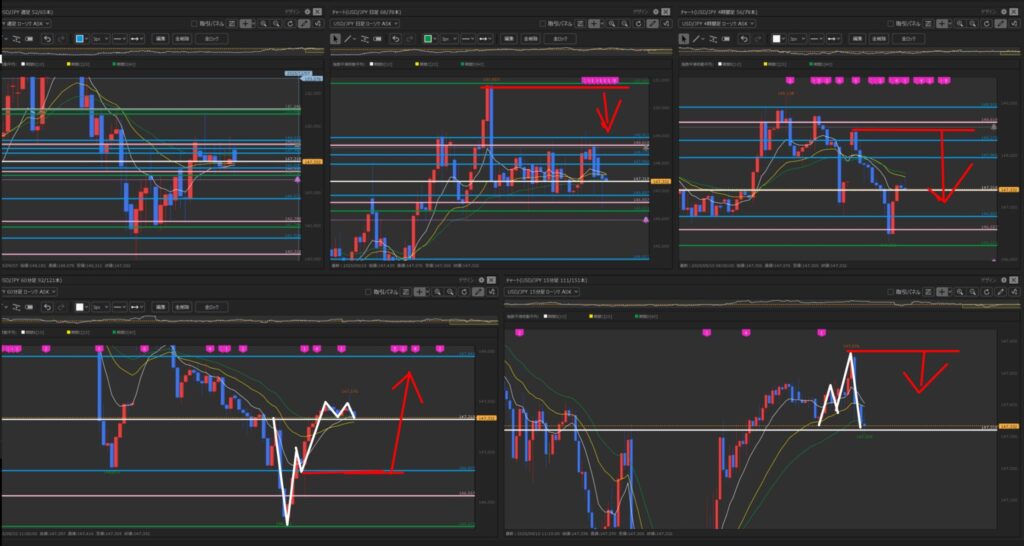Pick the green color swatch in daily chart toolbar

pos(427,38)
